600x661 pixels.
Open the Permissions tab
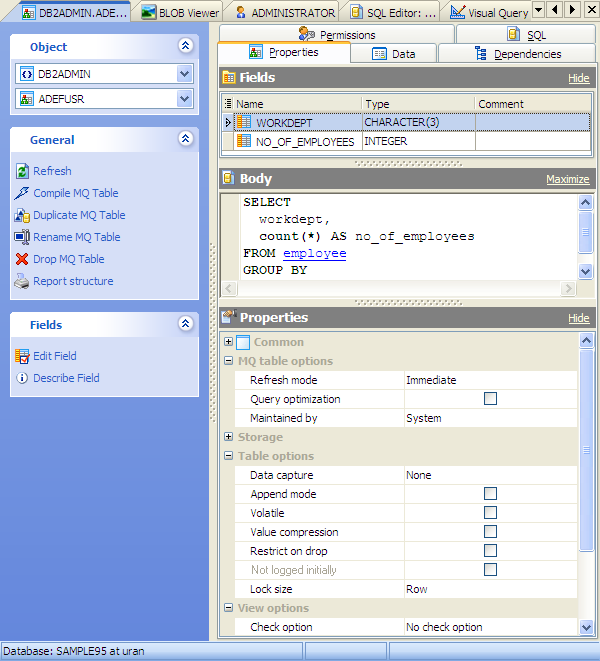coord(336,35)
